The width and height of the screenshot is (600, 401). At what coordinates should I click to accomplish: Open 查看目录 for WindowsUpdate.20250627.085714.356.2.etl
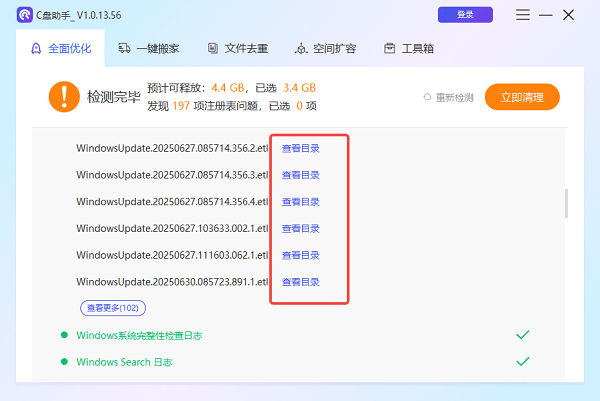click(x=300, y=148)
